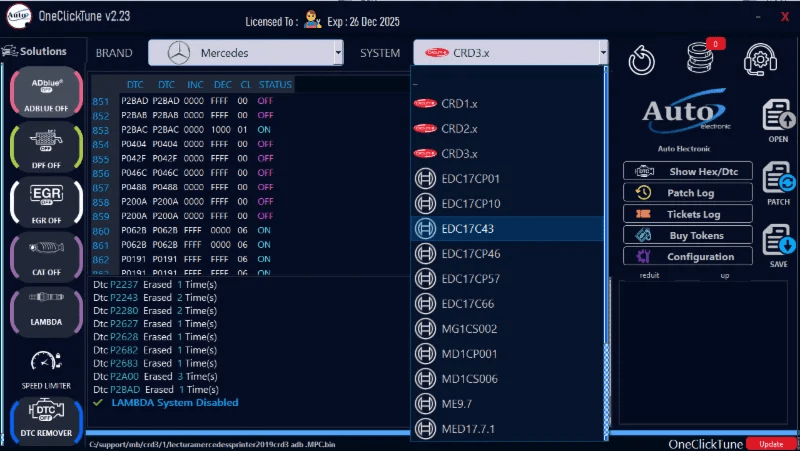Click the red Update button
The image size is (800, 451).
coord(771,444)
